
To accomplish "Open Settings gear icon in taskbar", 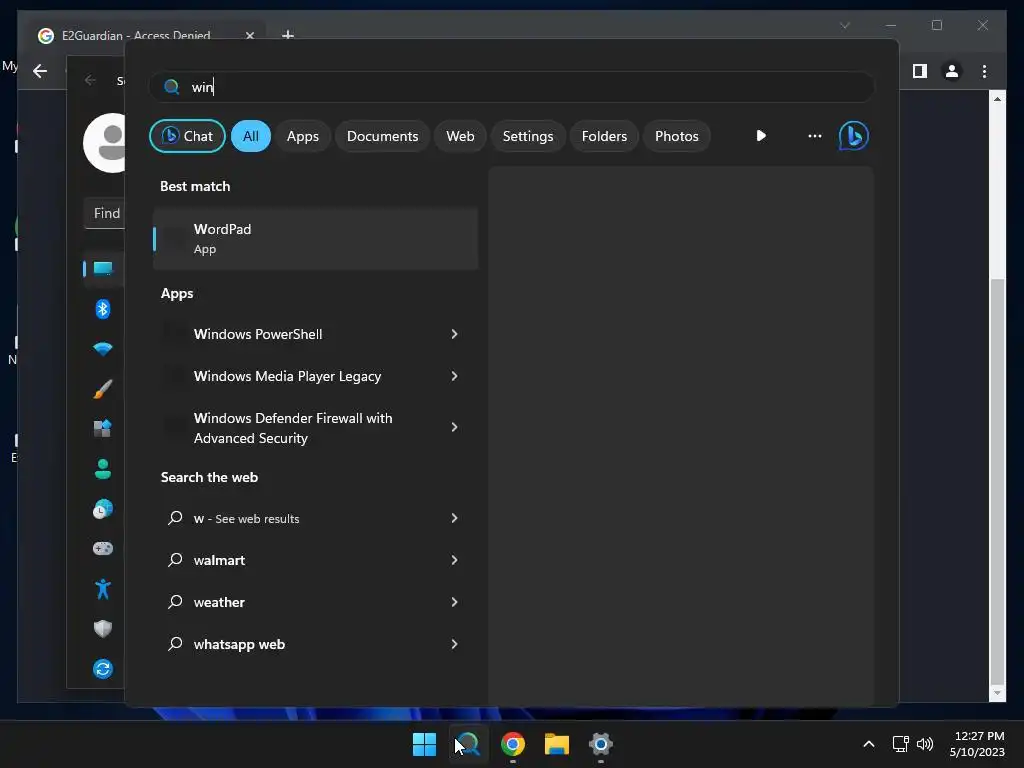I will click(601, 744).
